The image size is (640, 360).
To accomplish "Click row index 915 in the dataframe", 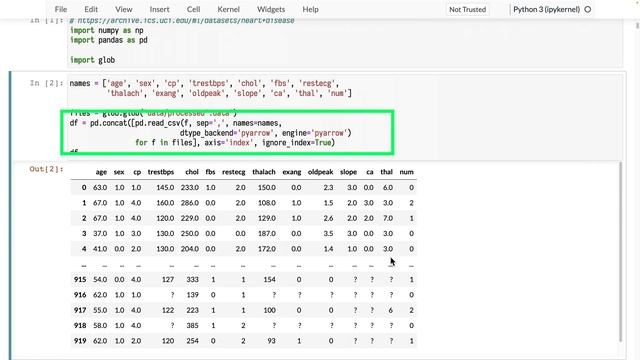I will (80, 280).
